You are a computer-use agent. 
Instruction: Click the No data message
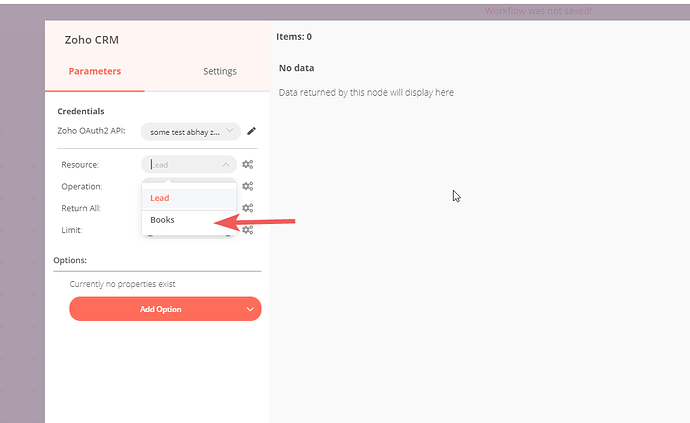298,68
